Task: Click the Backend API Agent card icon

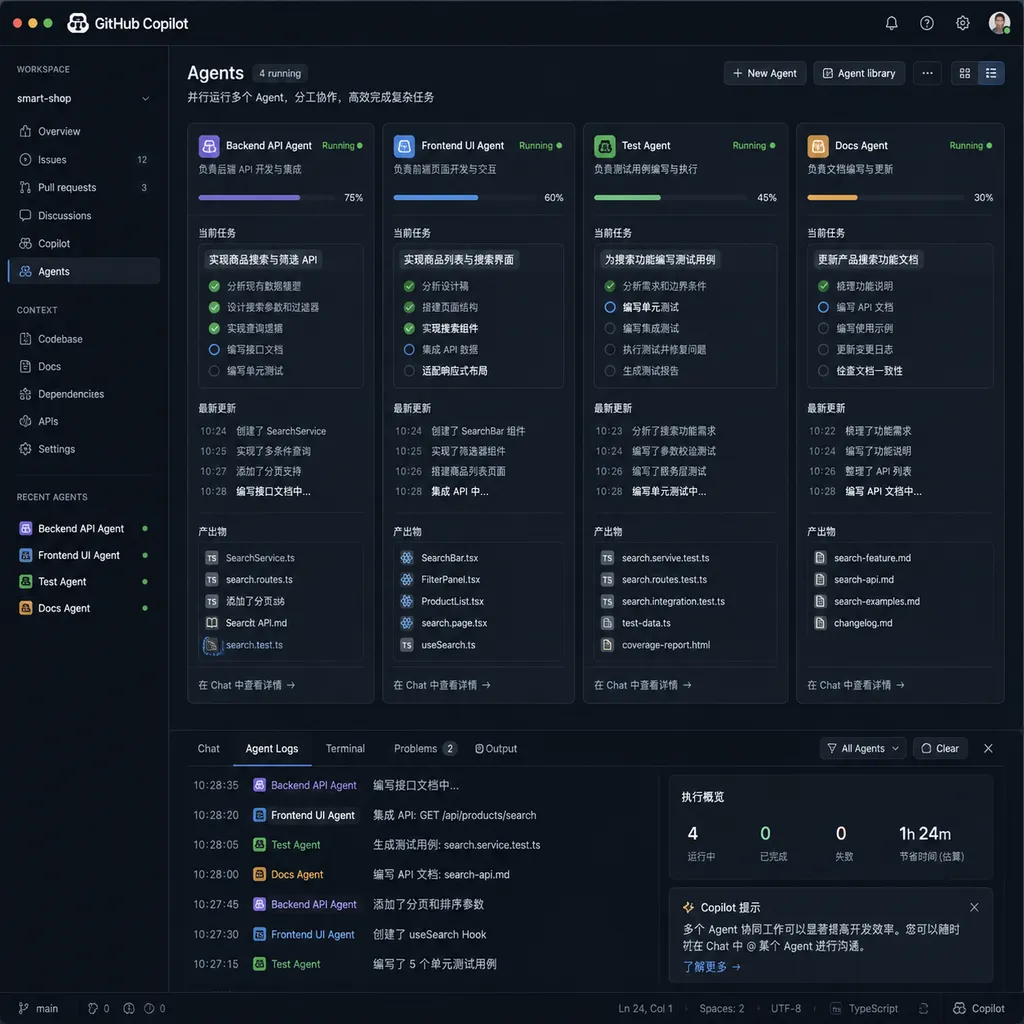Action: point(209,146)
